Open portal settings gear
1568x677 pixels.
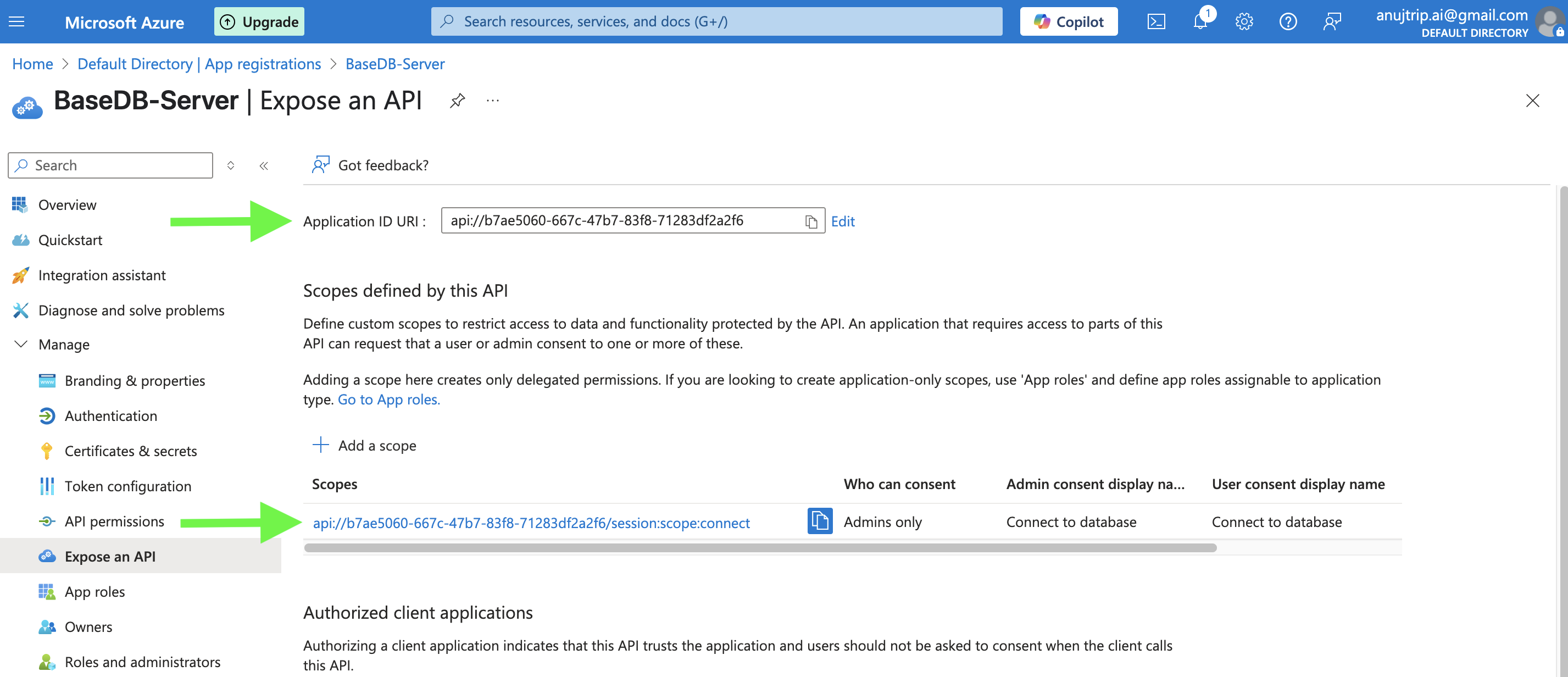(1243, 22)
